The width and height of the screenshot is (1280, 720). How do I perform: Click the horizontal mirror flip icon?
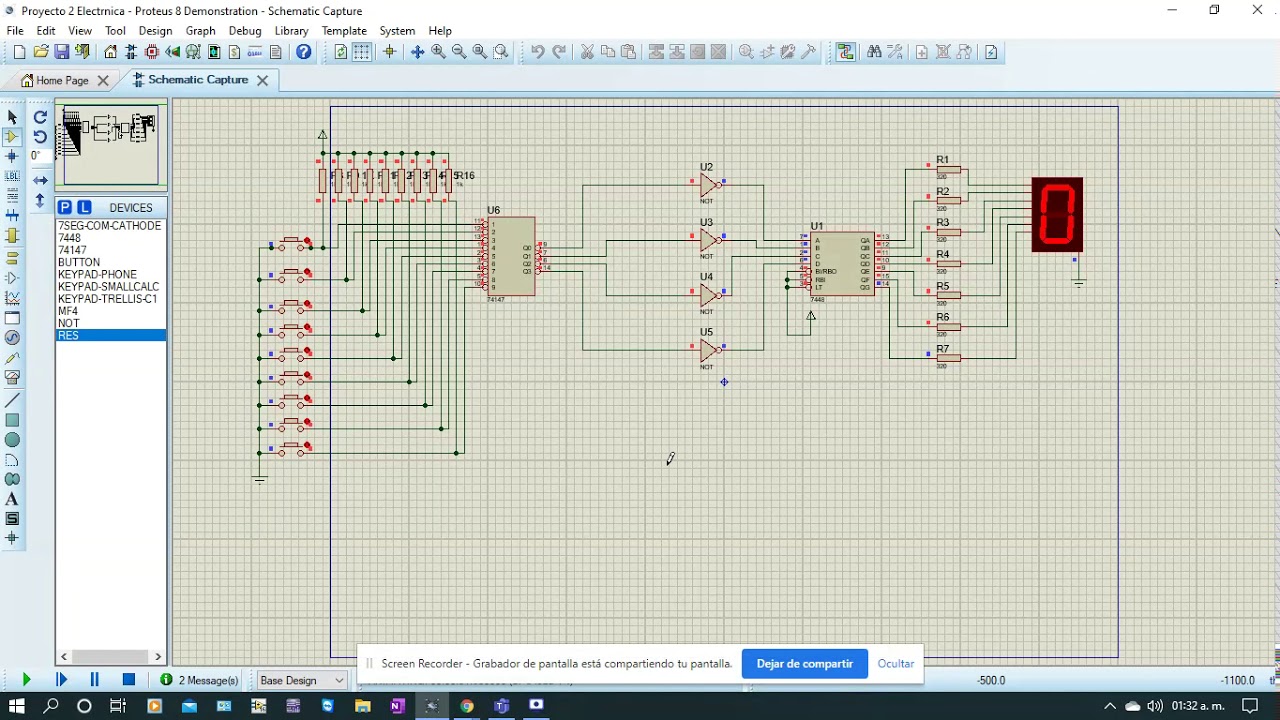tap(40, 180)
